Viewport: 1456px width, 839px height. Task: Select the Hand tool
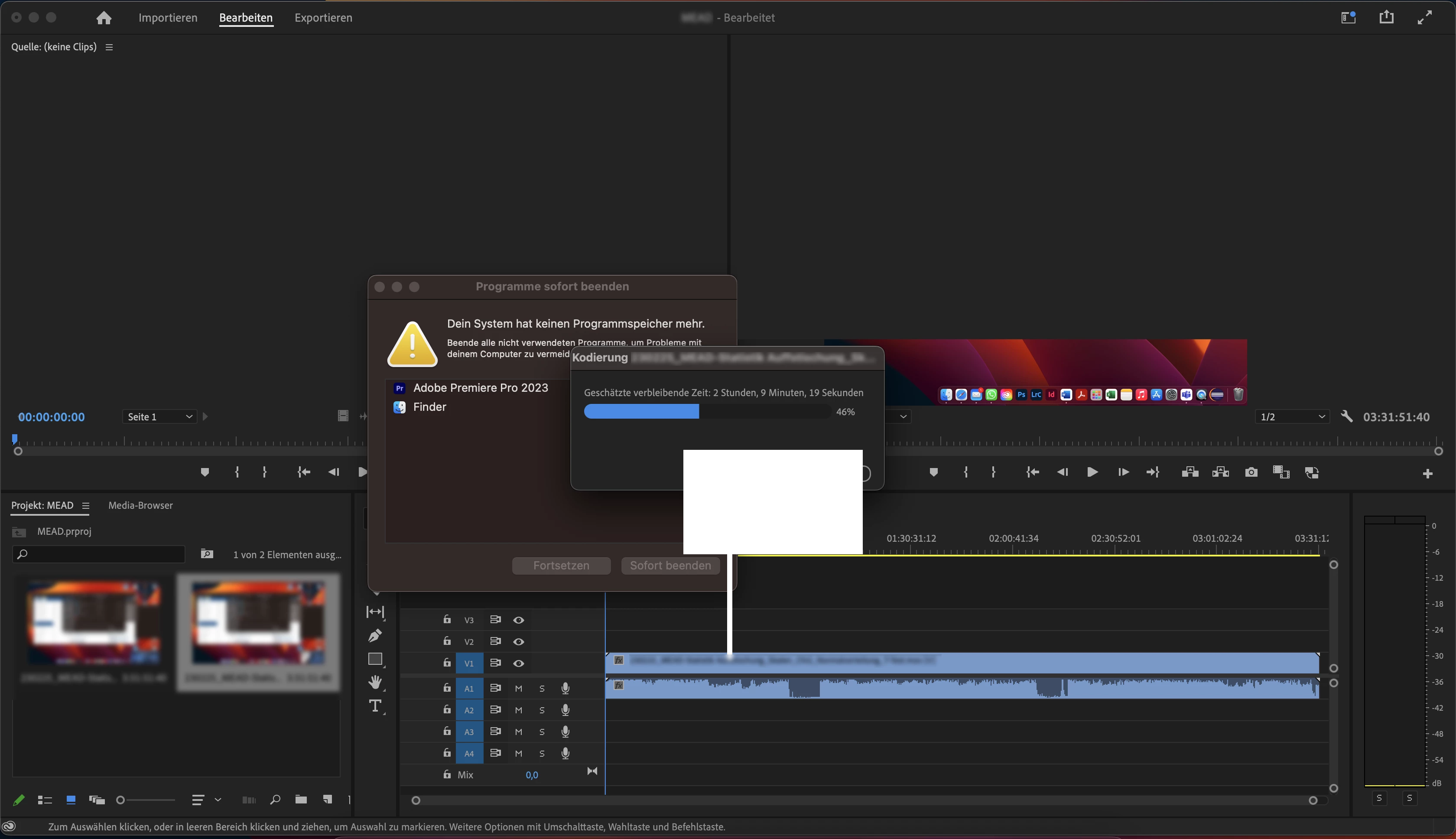click(375, 682)
